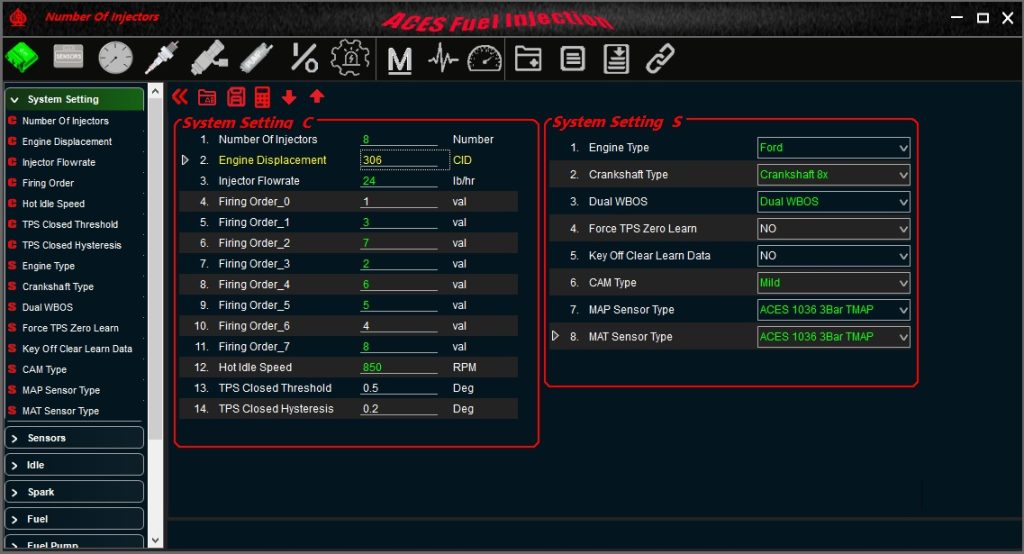The image size is (1024, 554).
Task: Open the MAP Sensor Type dropdown
Action: [x=833, y=310]
